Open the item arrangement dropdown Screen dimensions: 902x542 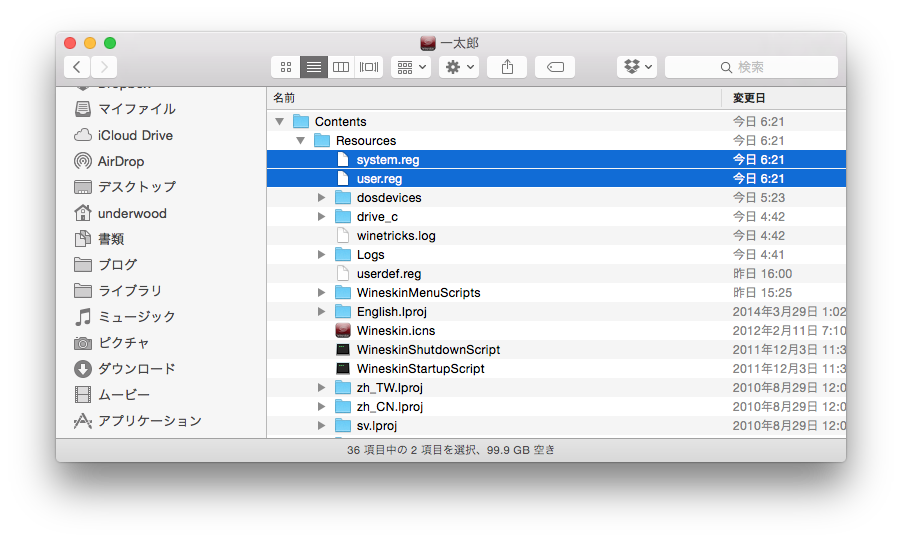click(x=411, y=67)
